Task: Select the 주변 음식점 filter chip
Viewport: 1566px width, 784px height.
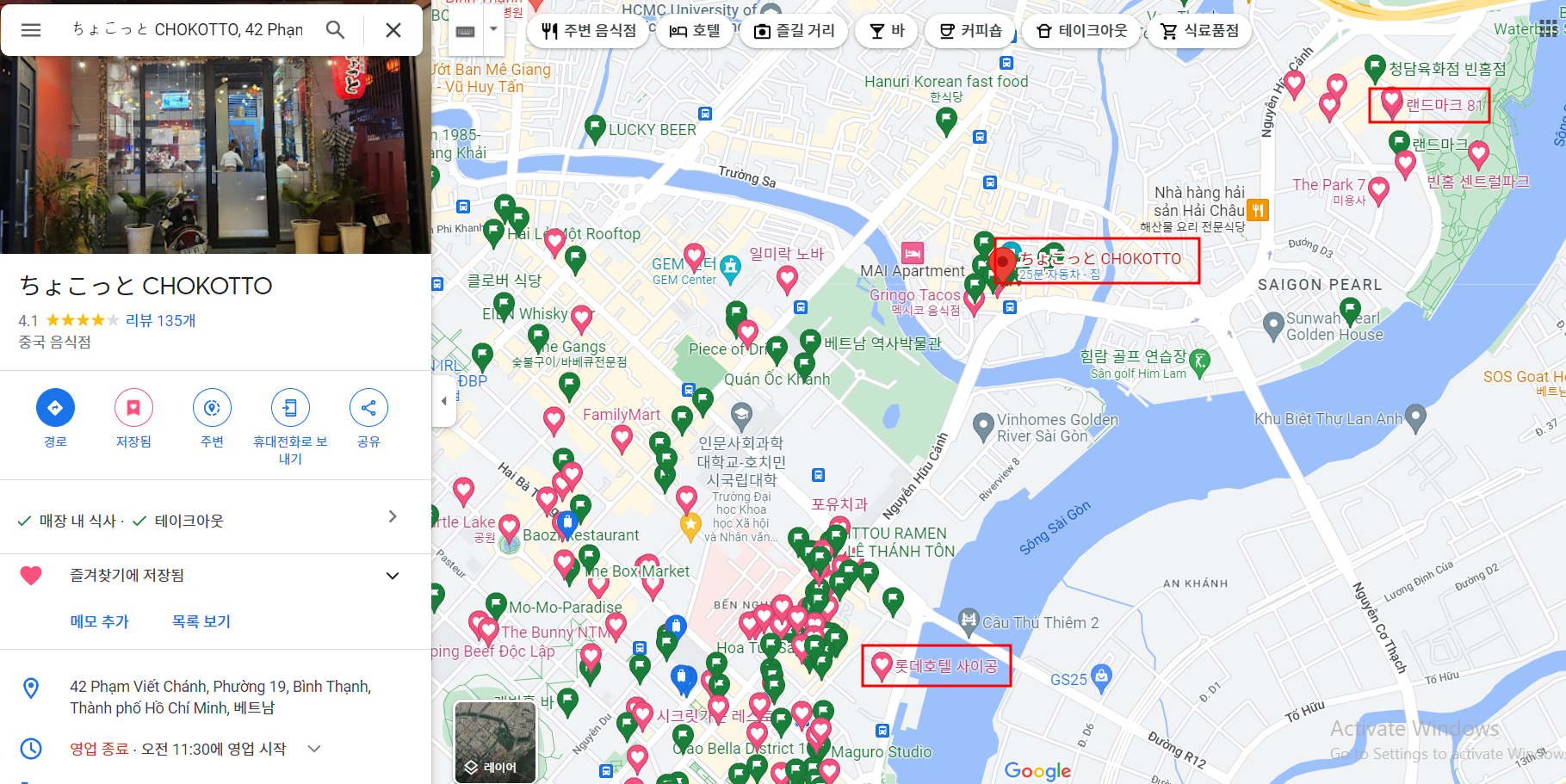Action: pyautogui.click(x=589, y=31)
